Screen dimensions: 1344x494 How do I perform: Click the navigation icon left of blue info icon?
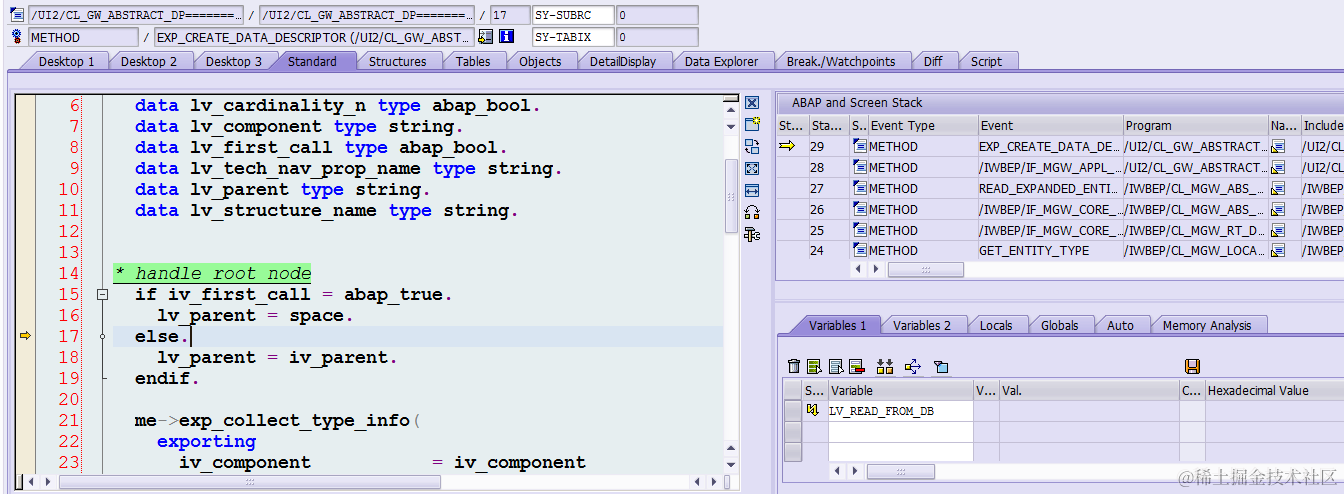(x=486, y=37)
